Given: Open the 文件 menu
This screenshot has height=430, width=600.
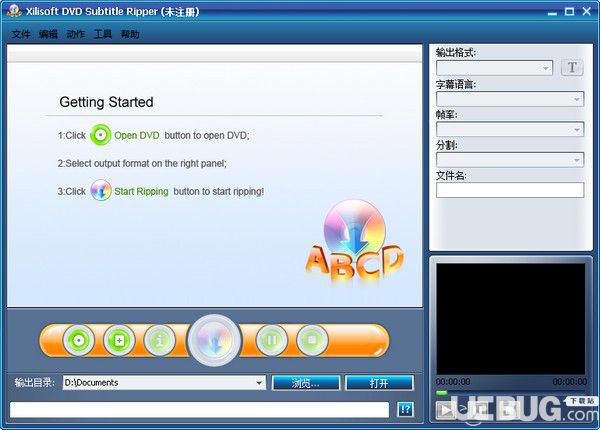Looking at the screenshot, I should tap(21, 34).
